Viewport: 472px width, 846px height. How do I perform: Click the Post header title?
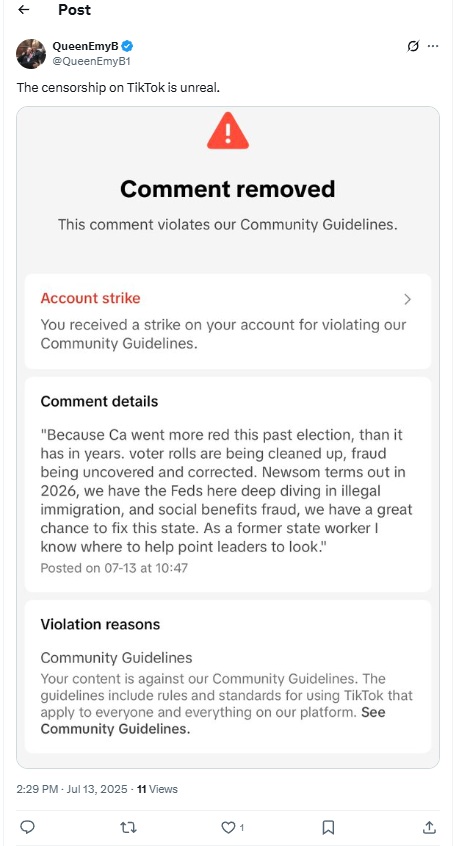(74, 10)
